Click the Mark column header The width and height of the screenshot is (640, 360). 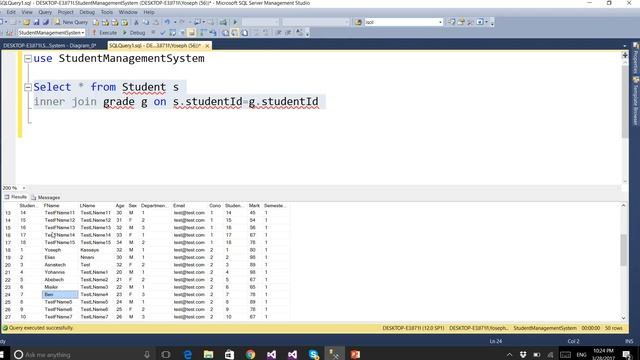pyautogui.click(x=254, y=206)
